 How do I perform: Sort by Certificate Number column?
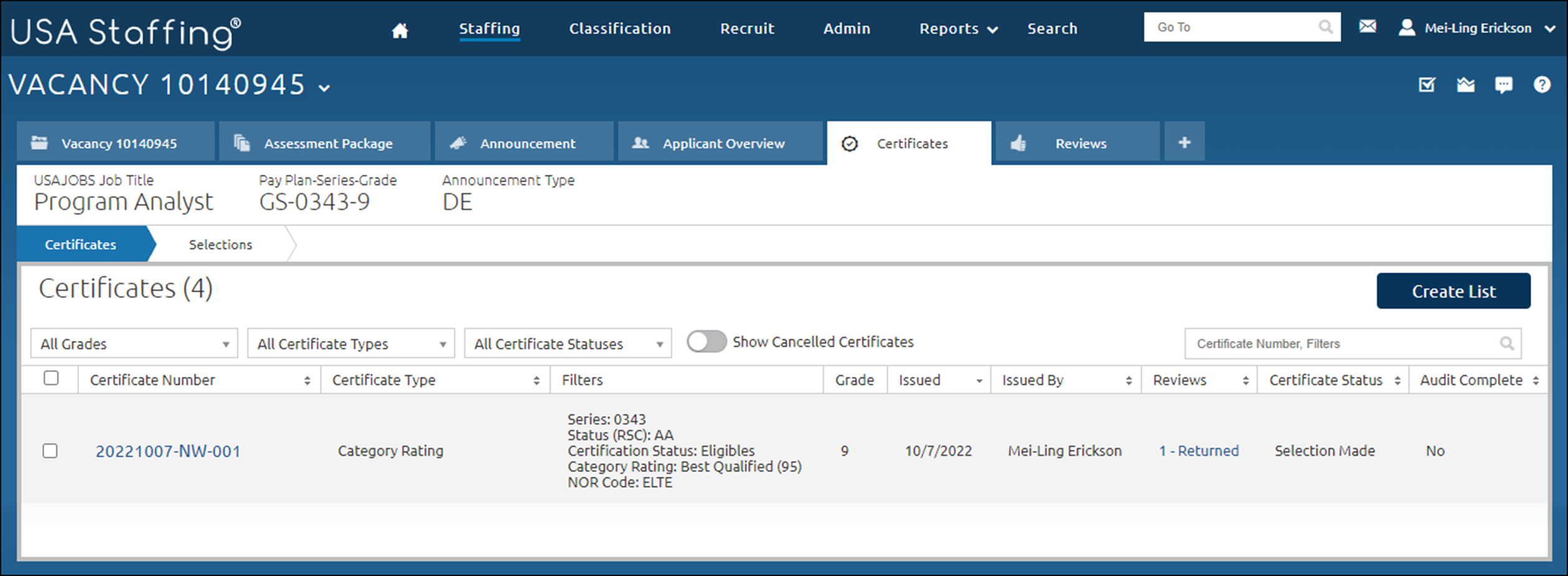307,381
